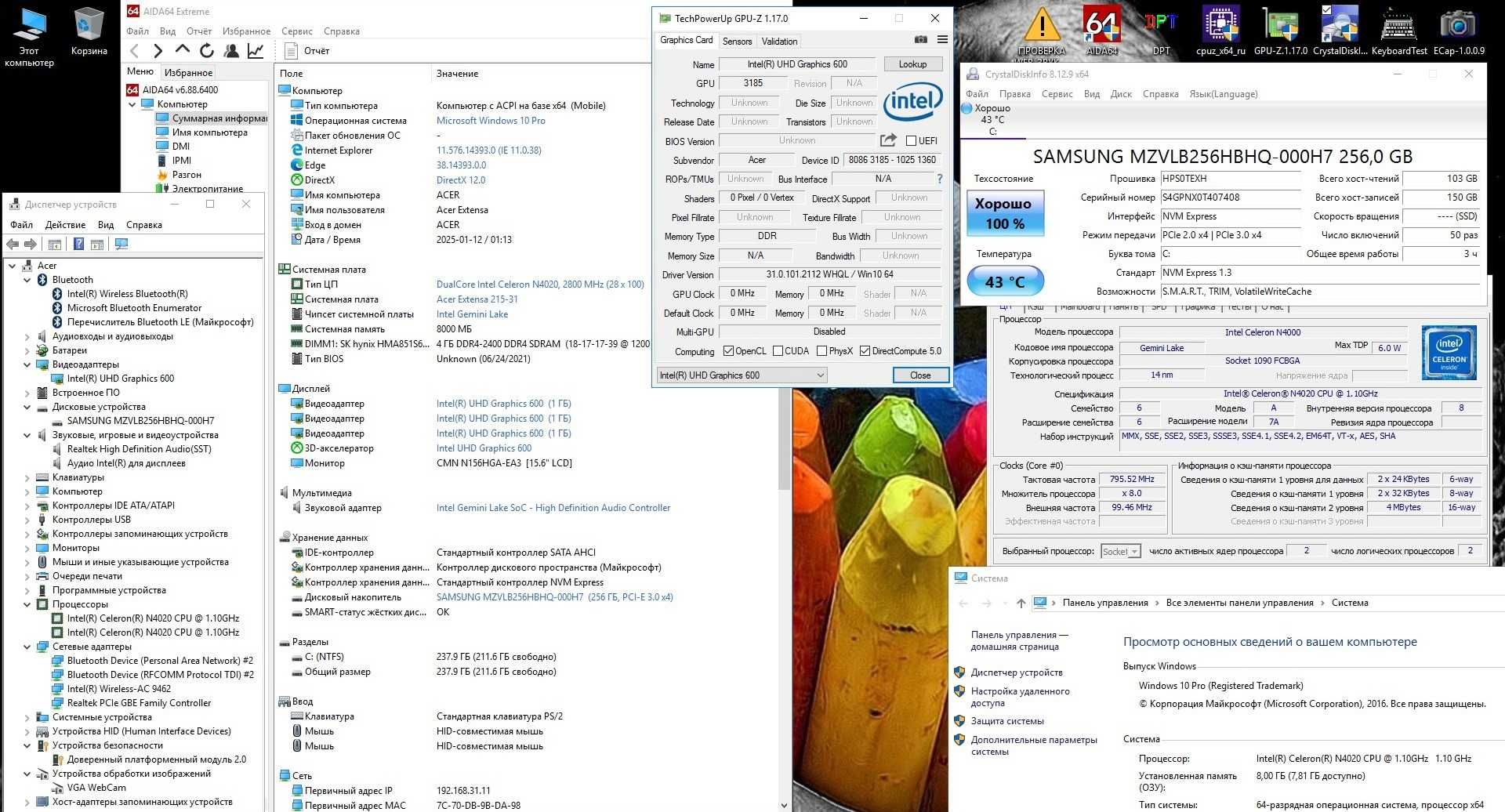
Task: Open Отчёт menu in AIDA64
Action: (x=199, y=31)
